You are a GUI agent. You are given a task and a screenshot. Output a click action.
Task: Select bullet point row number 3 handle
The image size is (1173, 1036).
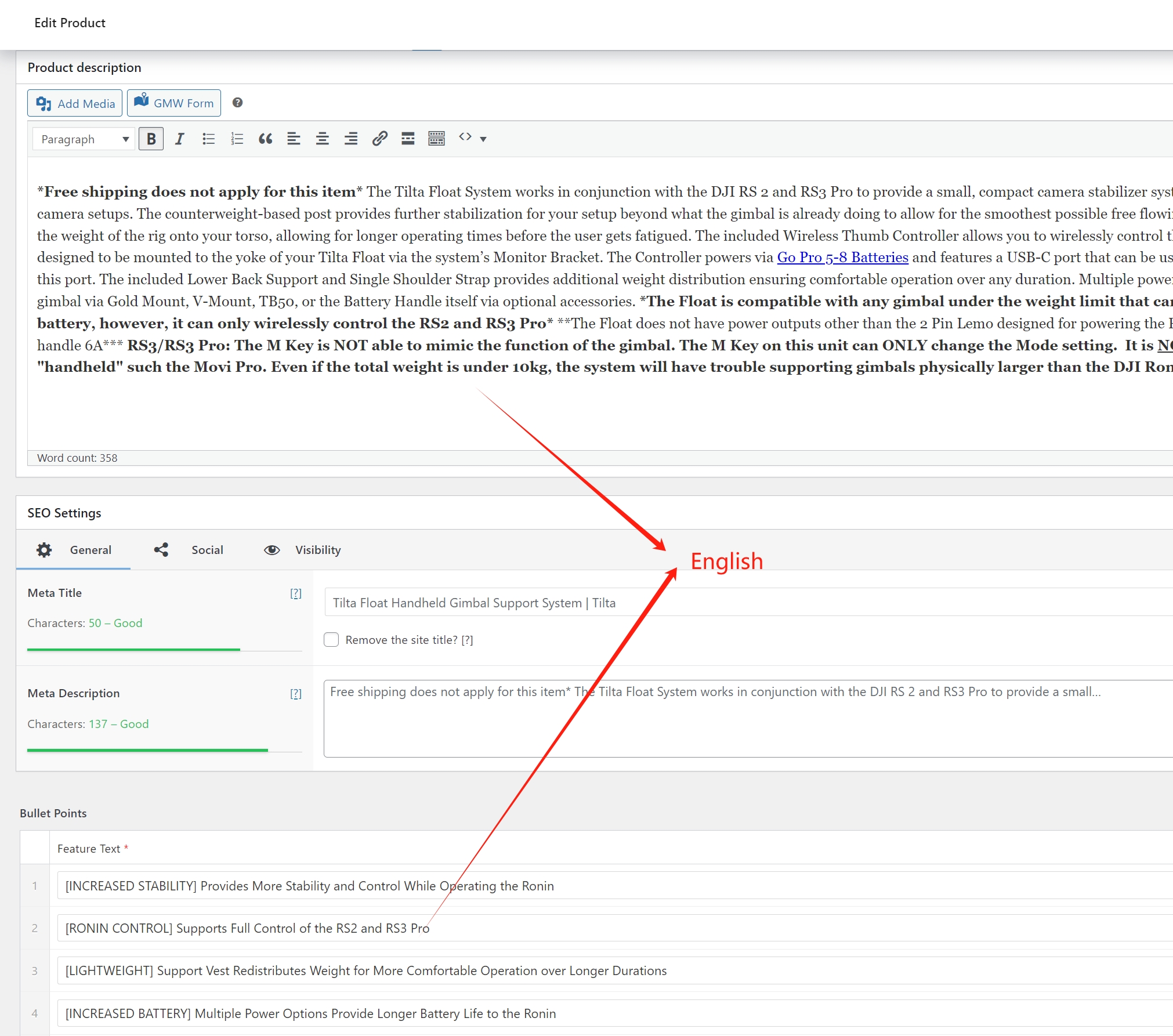(35, 970)
